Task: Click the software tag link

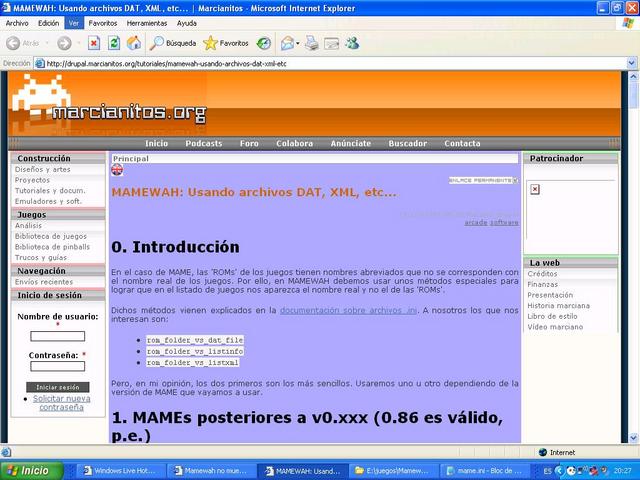Action: click(x=504, y=222)
